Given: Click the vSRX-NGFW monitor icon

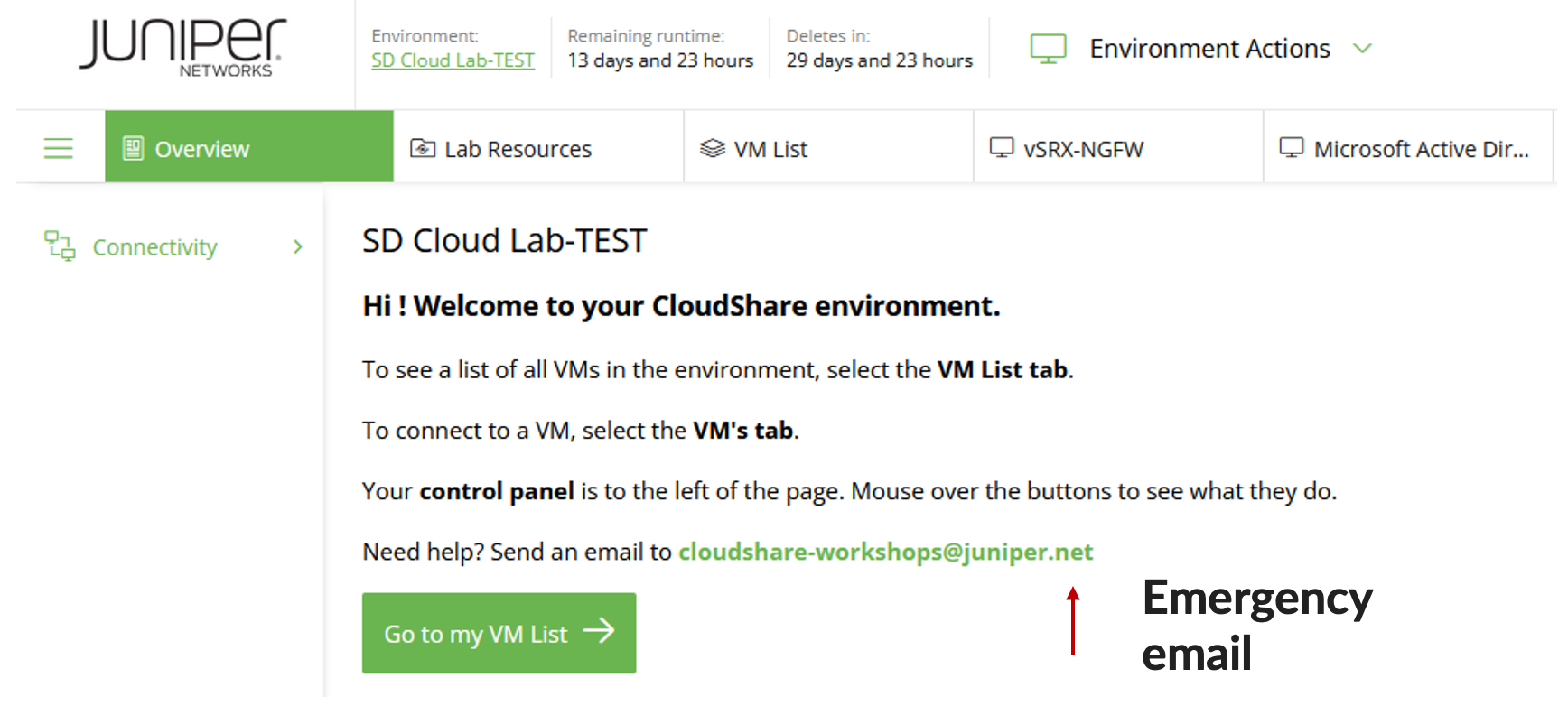Looking at the screenshot, I should [x=1002, y=147].
